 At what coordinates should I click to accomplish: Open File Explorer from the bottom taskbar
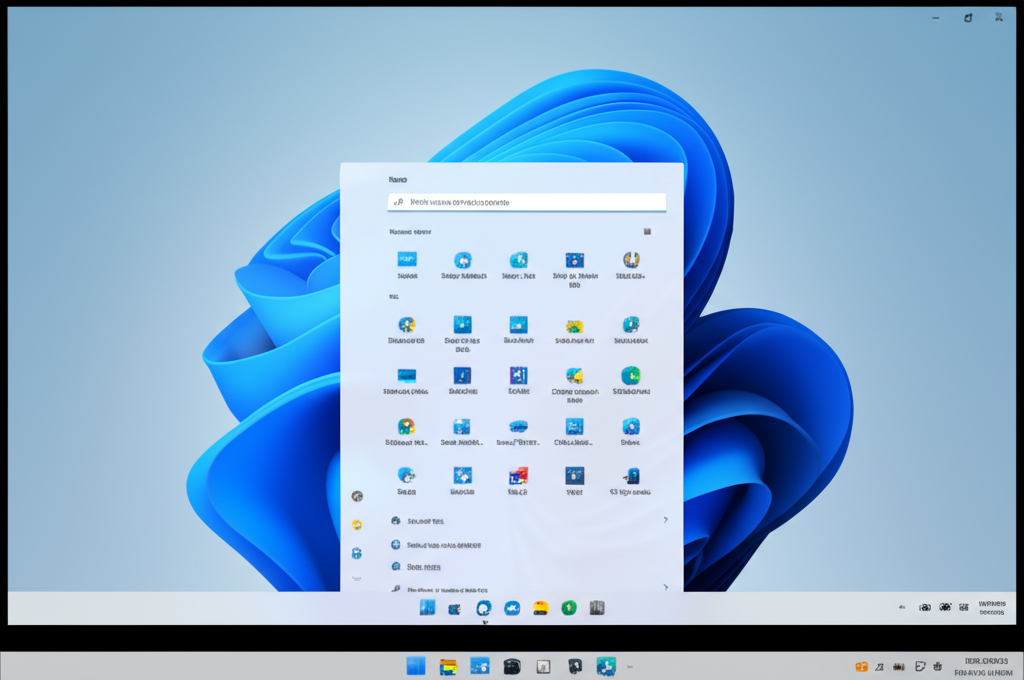(x=448, y=666)
